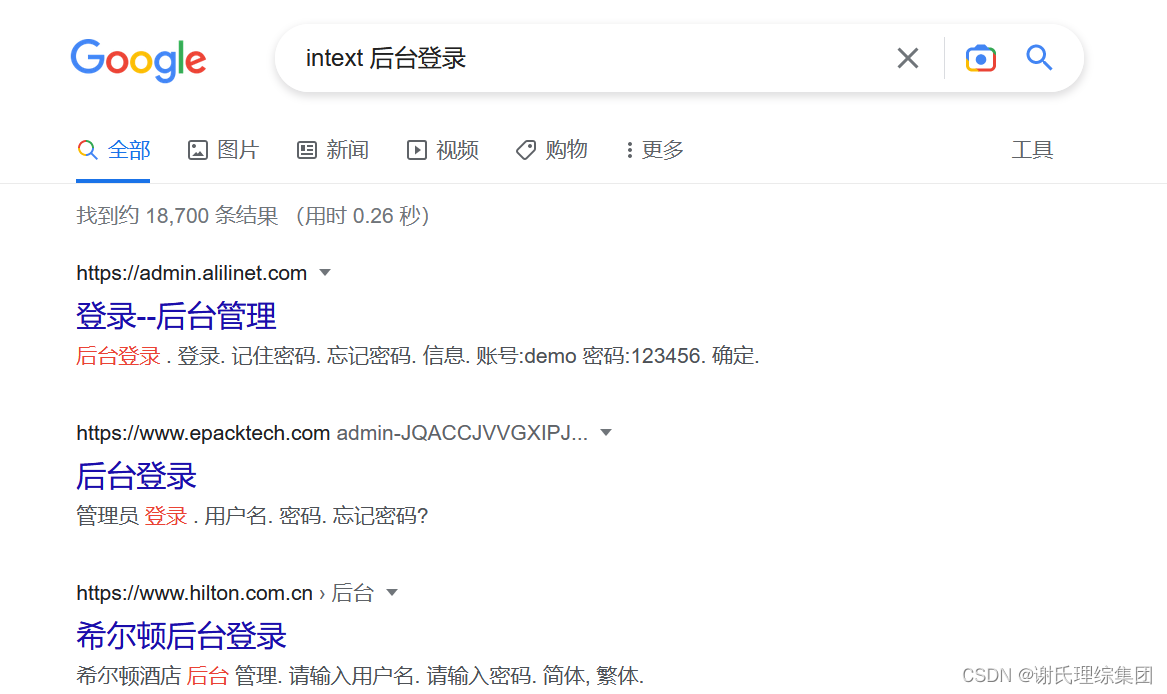
Task: Clear the search box with the X icon
Action: [x=907, y=58]
